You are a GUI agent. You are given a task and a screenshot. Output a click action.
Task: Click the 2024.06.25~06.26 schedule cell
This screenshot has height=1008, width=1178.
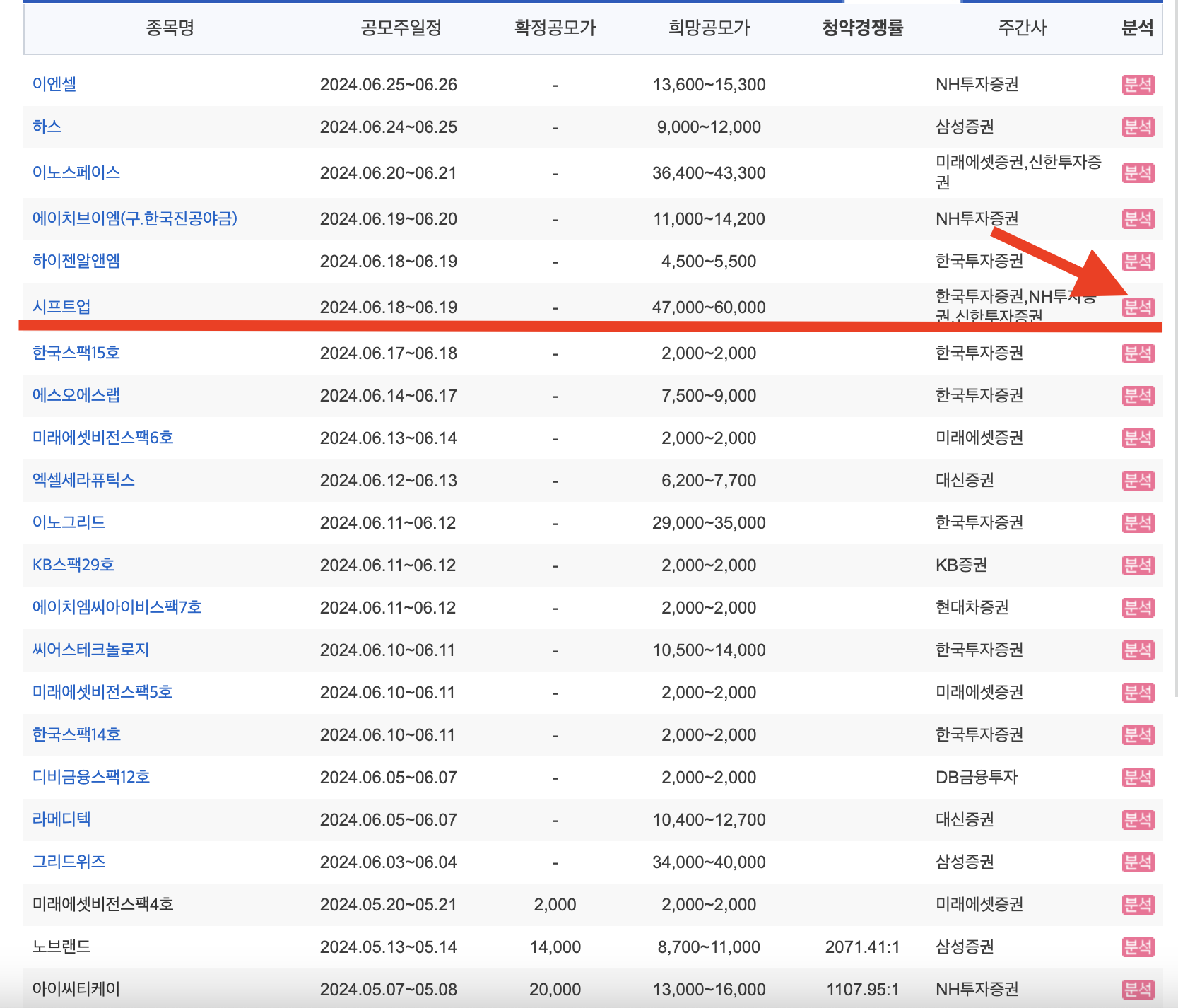(x=389, y=85)
